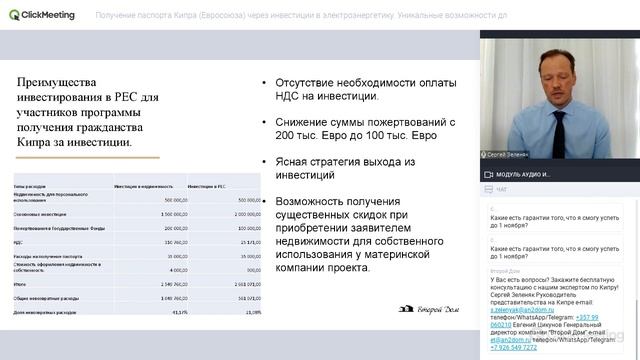Open the et@an2dom.ru email link

pos(511,340)
